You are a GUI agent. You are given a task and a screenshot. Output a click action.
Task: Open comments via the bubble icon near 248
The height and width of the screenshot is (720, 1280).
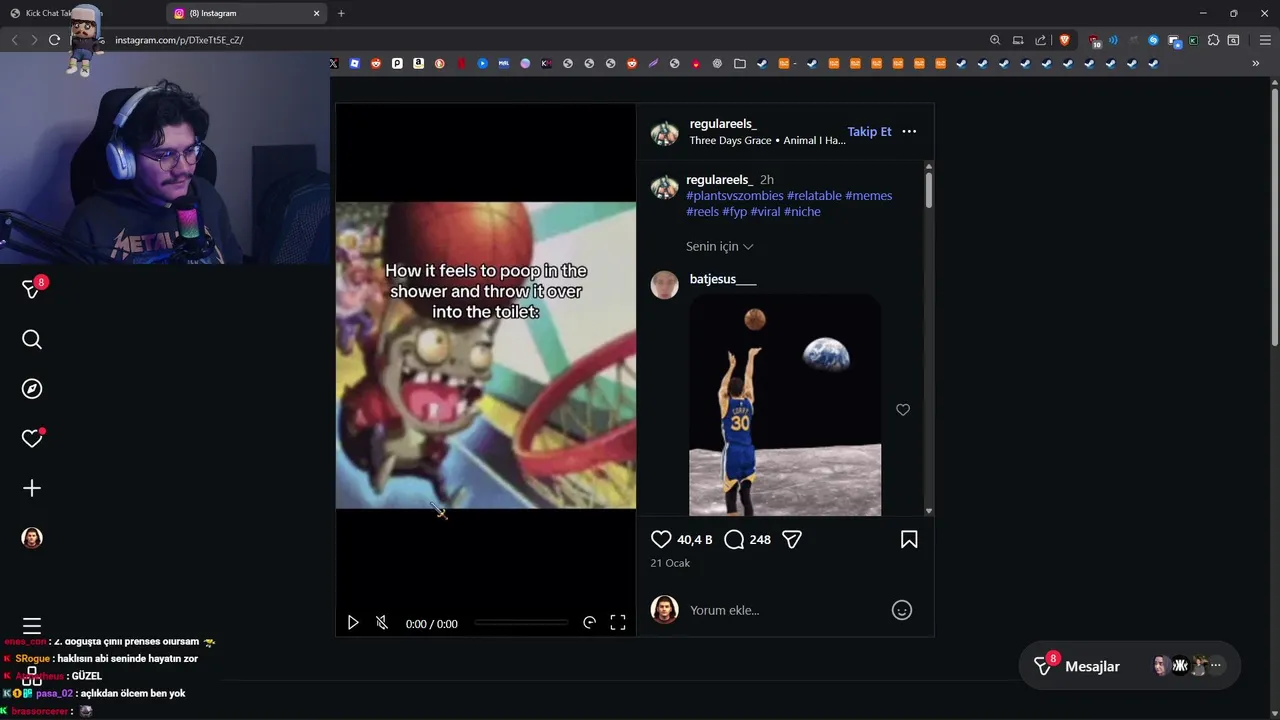[734, 539]
